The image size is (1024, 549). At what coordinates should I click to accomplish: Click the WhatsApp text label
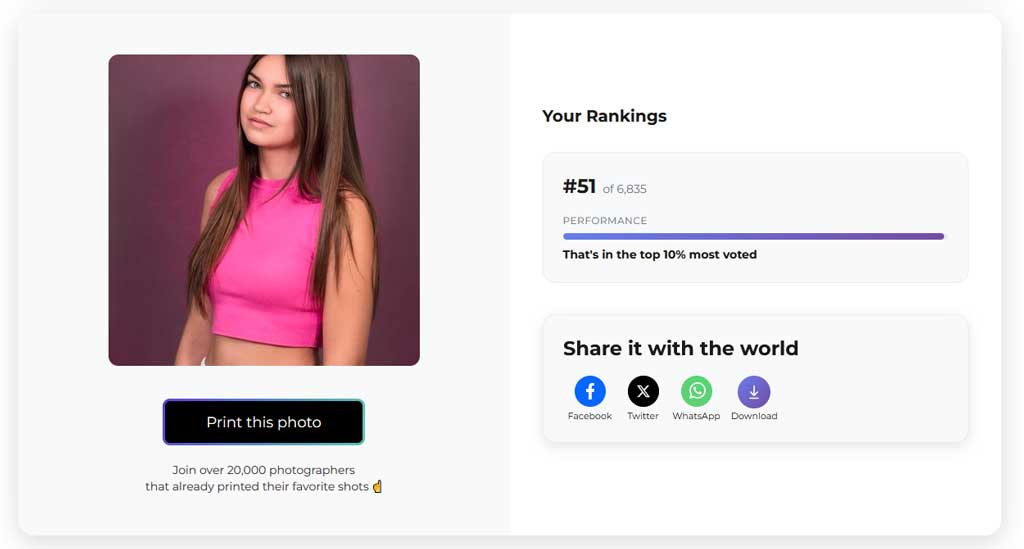tap(696, 416)
